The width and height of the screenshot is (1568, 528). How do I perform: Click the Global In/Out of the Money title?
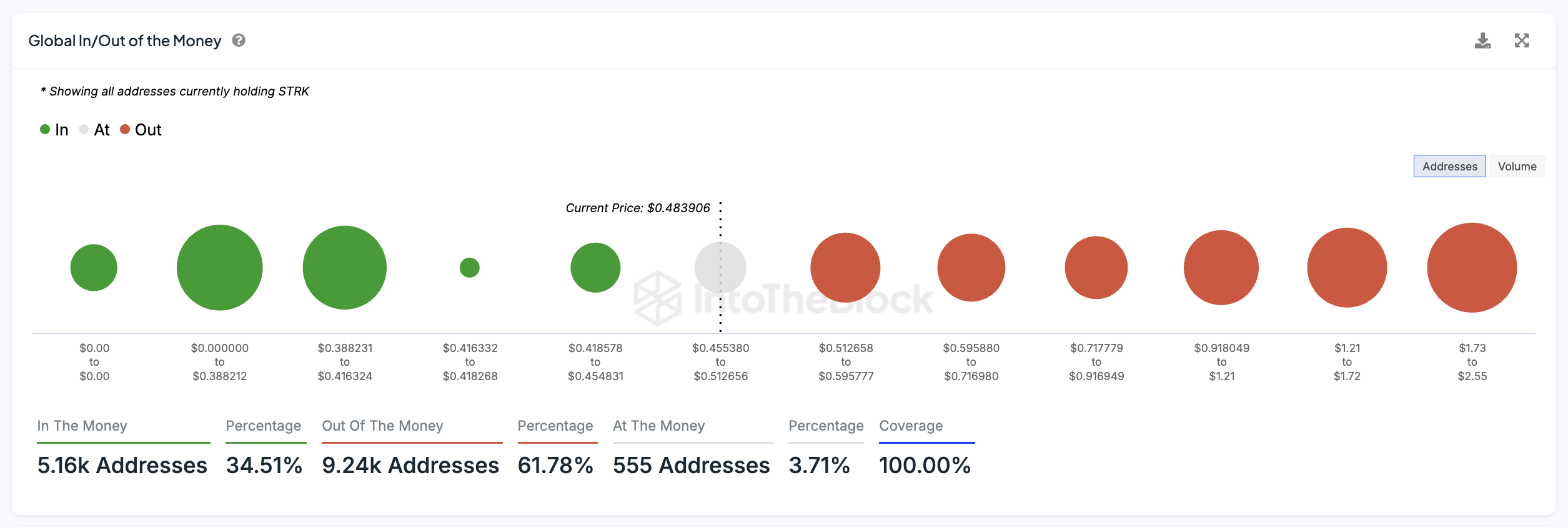point(125,41)
